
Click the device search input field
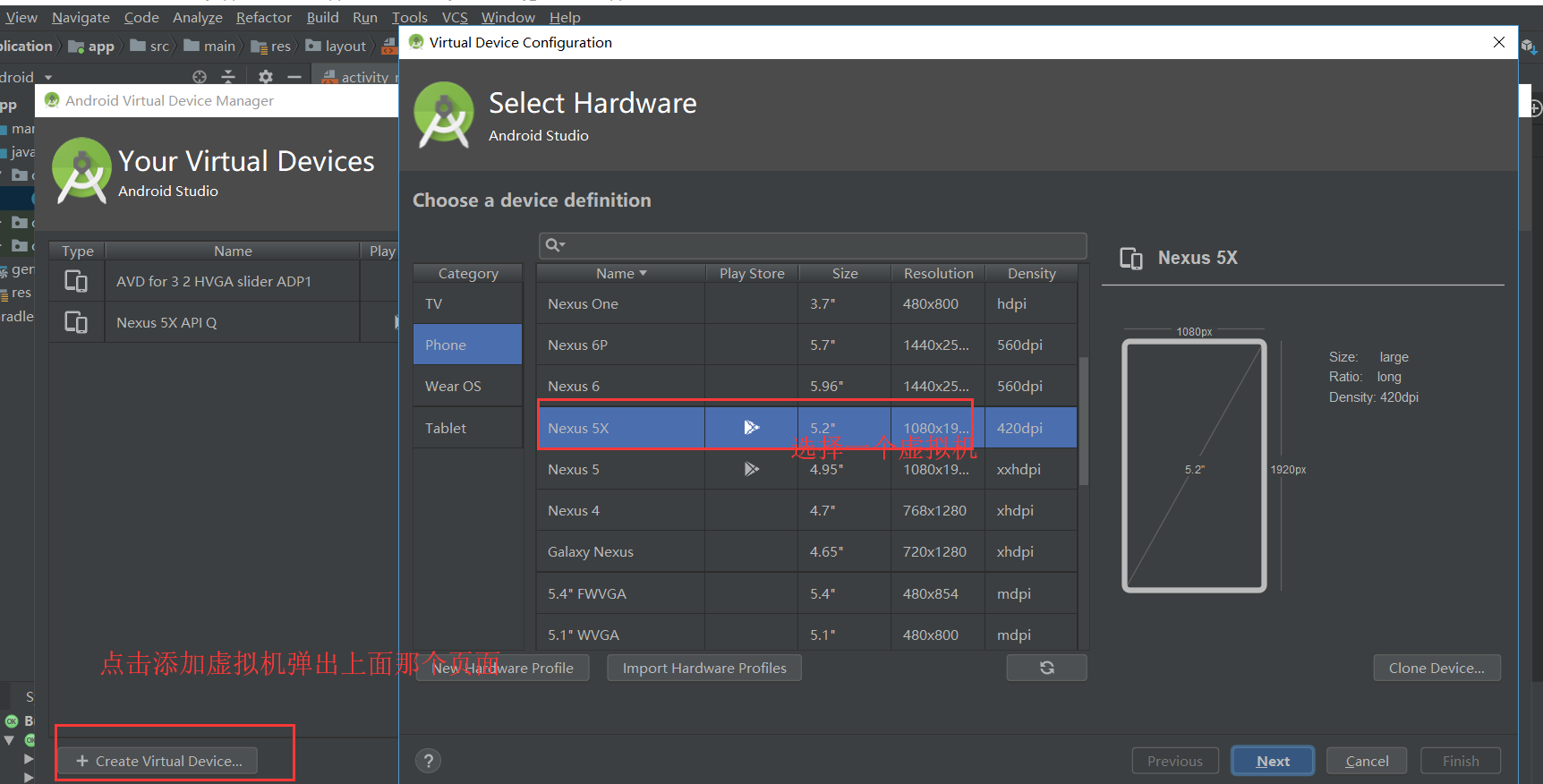(x=813, y=245)
